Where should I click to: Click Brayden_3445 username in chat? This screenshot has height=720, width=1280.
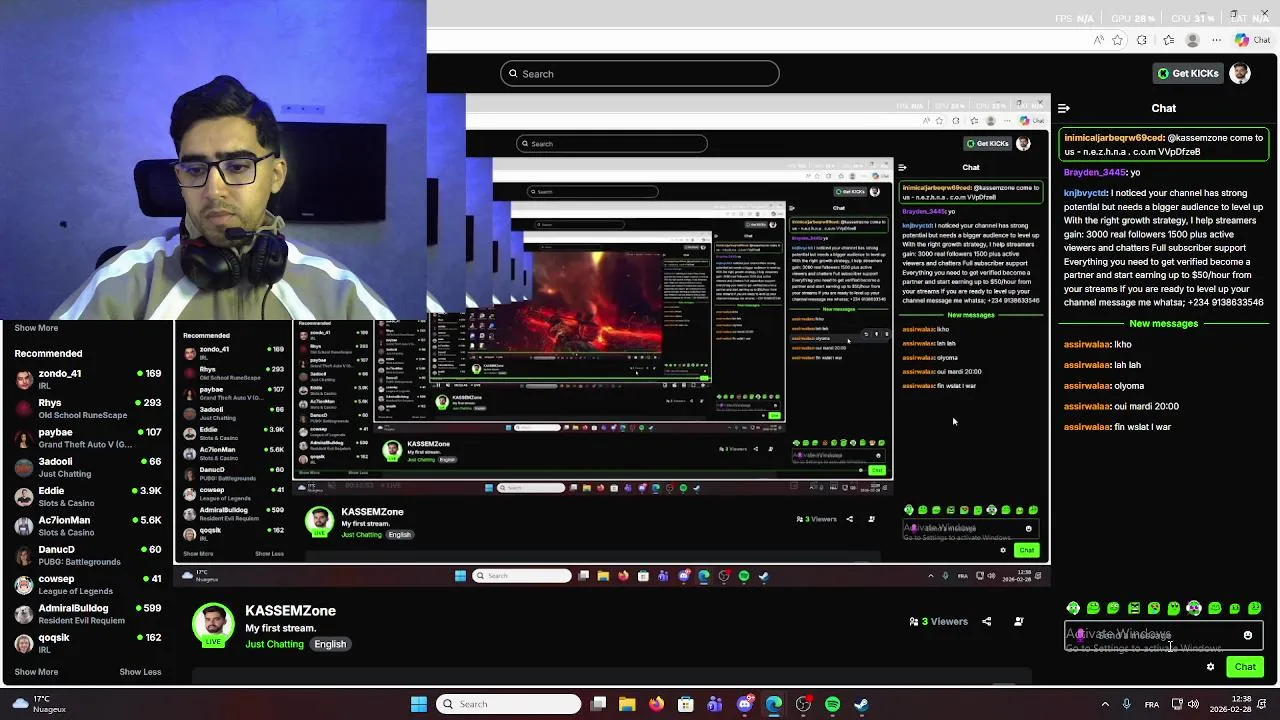(1095, 172)
